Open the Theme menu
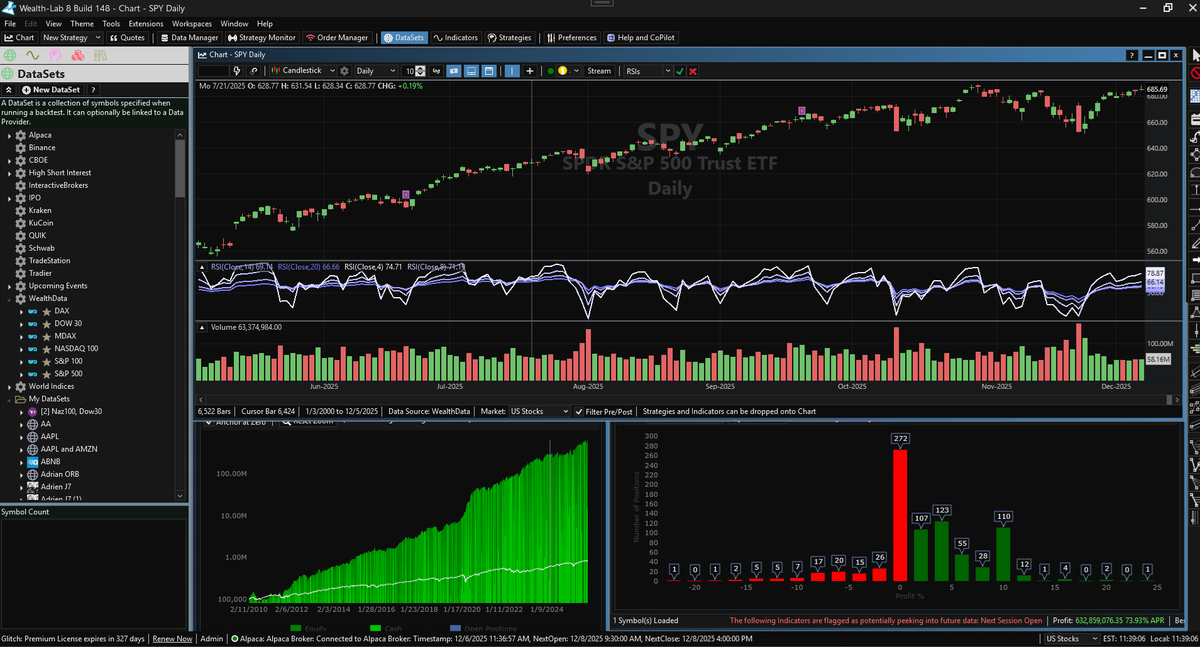 (82, 23)
